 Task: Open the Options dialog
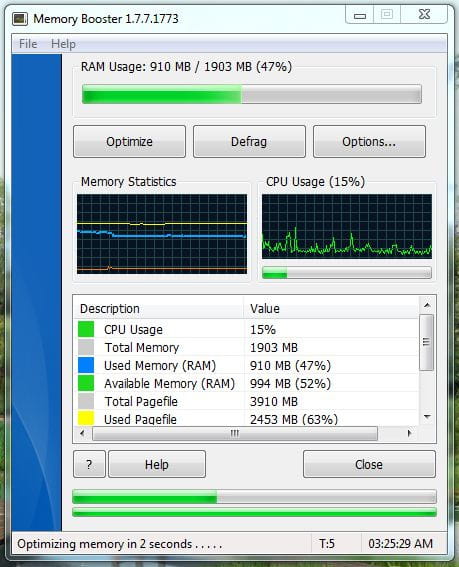point(369,141)
